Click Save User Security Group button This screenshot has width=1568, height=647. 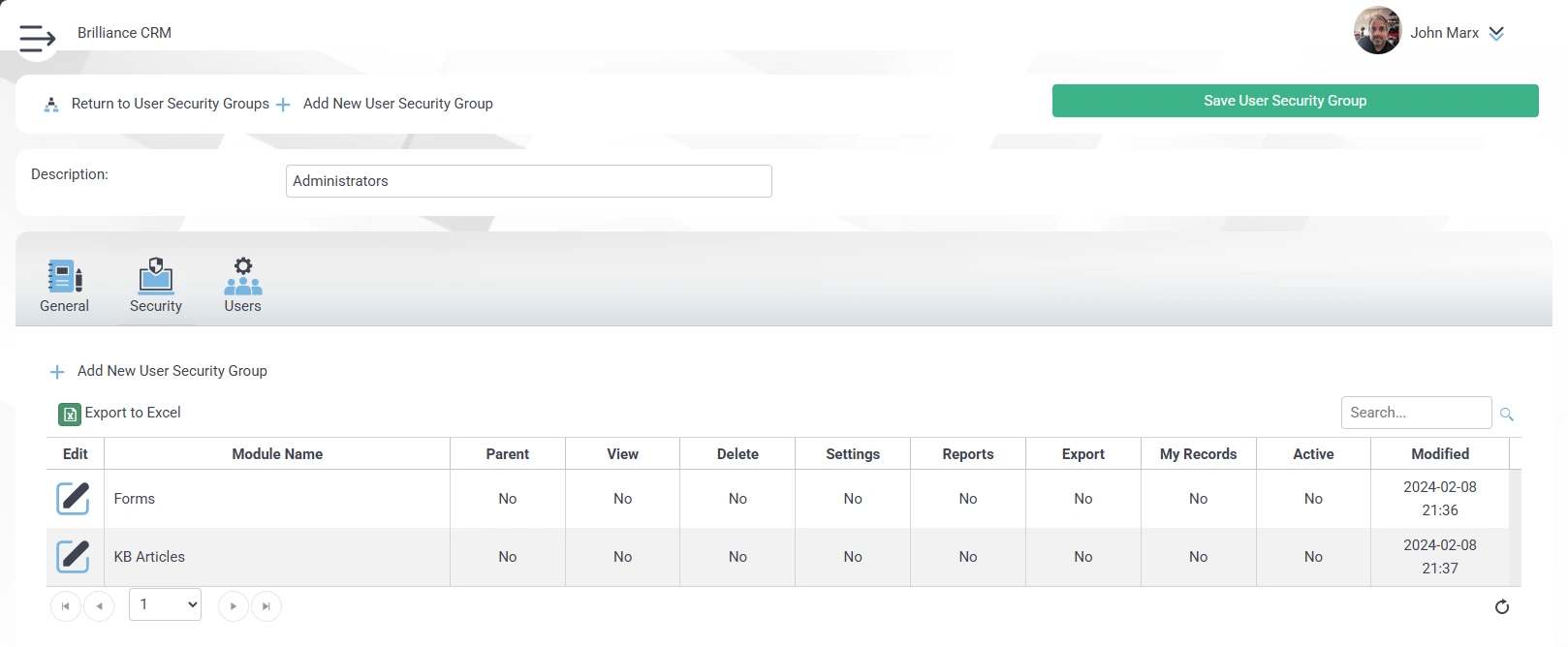[x=1295, y=101]
